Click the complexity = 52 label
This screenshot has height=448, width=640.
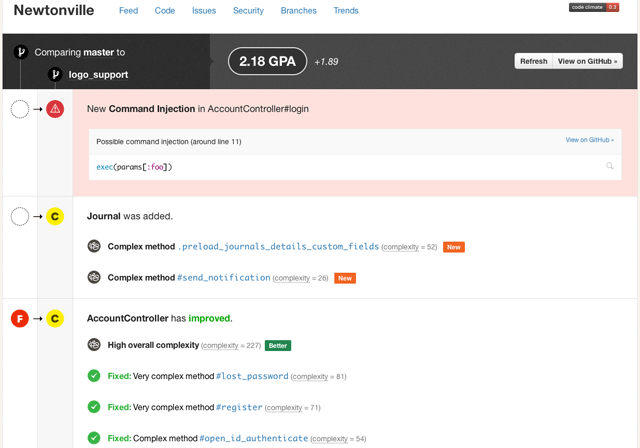409,247
